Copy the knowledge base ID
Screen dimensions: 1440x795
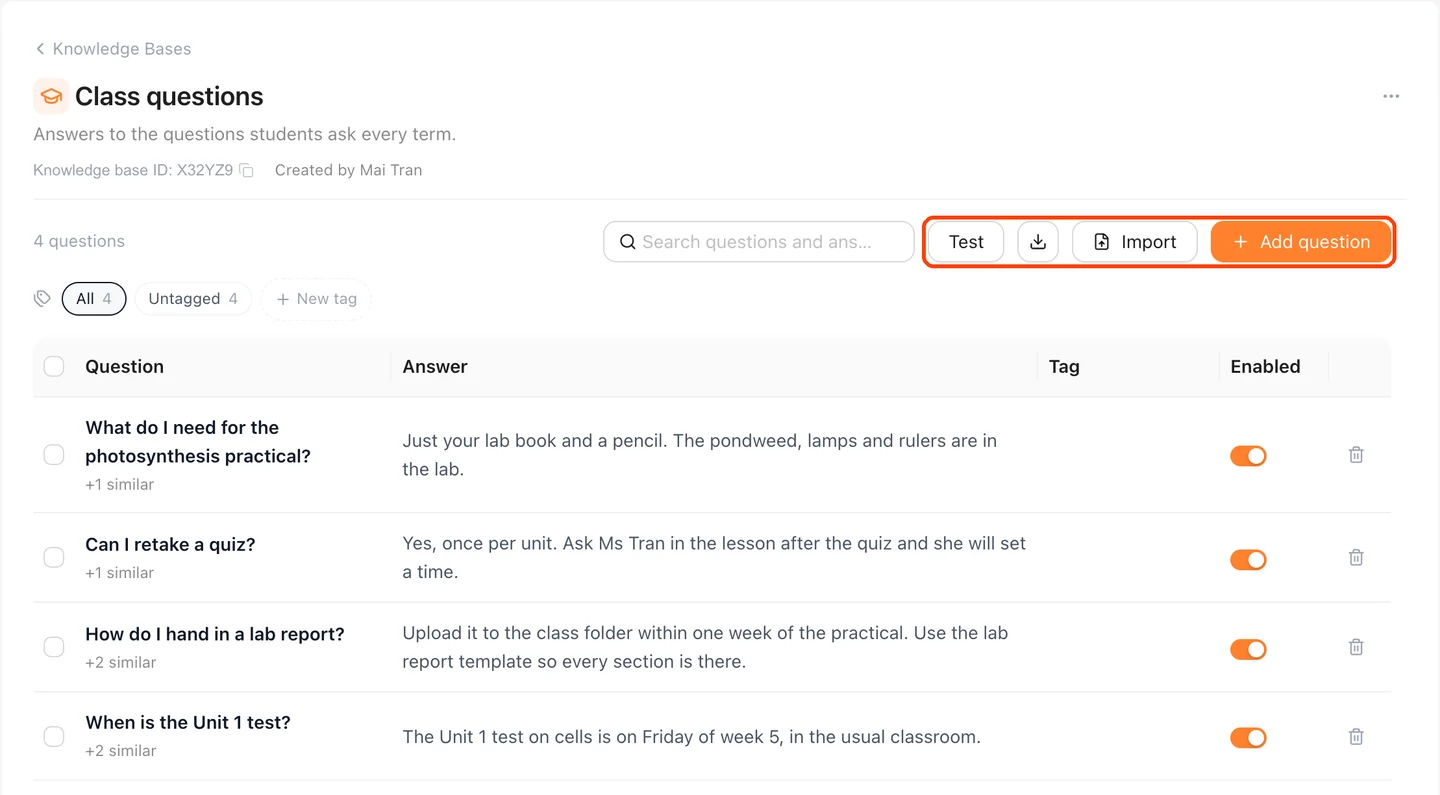[247, 171]
